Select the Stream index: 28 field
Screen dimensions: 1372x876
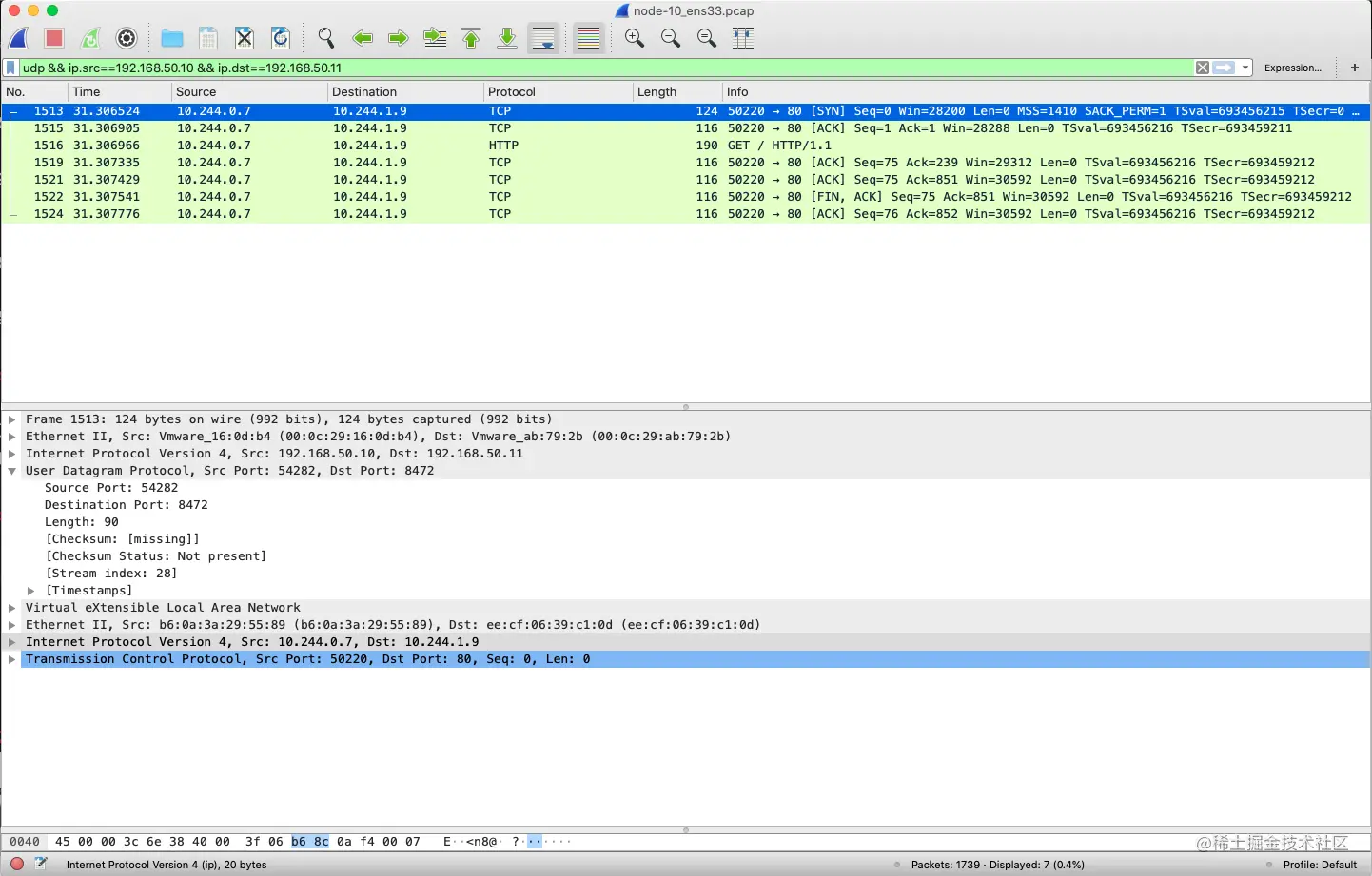tap(111, 574)
